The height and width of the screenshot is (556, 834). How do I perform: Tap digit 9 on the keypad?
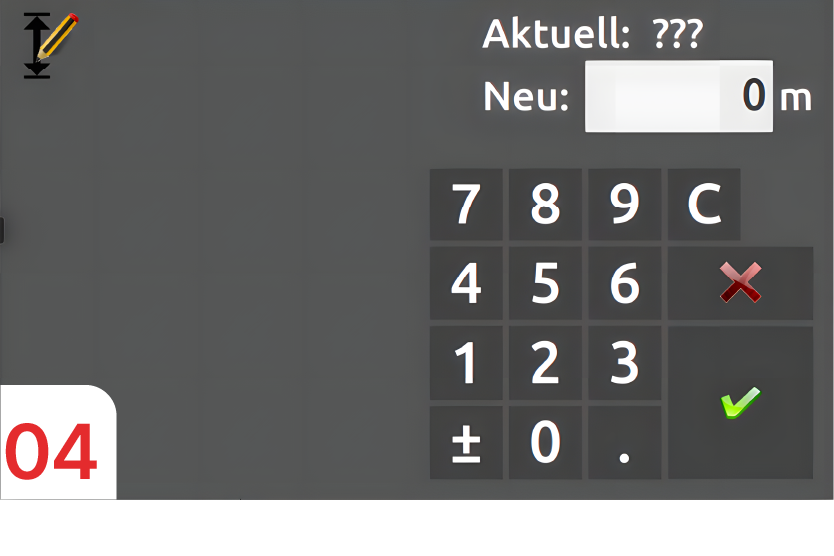click(624, 204)
